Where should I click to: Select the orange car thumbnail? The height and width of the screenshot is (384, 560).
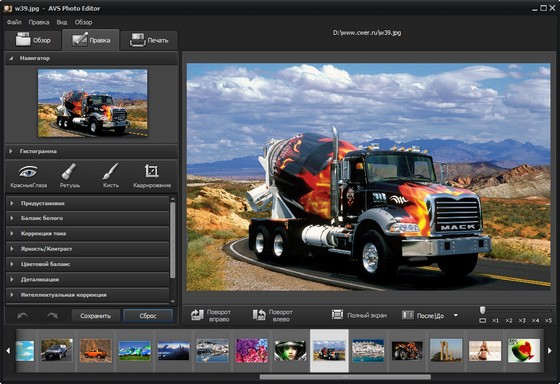95,350
